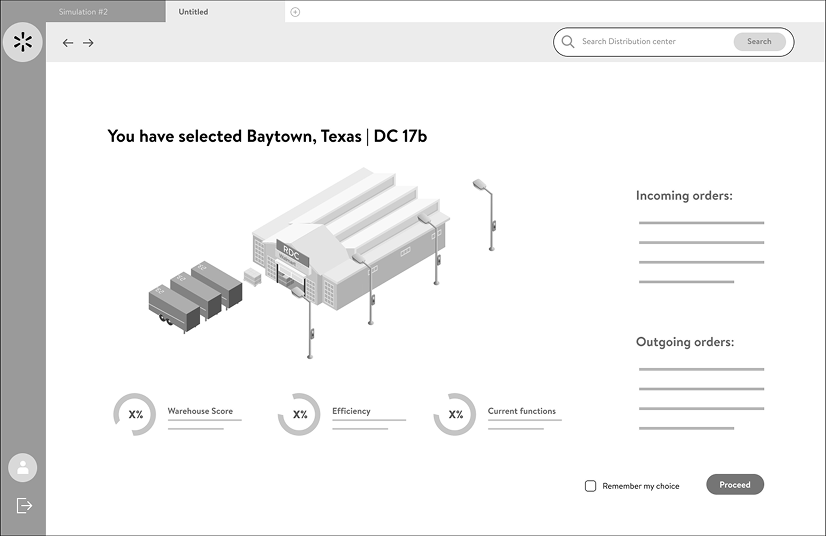Viewport: 826px width, 536px height.
Task: Select the RDC warehouse building illustration
Action: pos(350,240)
